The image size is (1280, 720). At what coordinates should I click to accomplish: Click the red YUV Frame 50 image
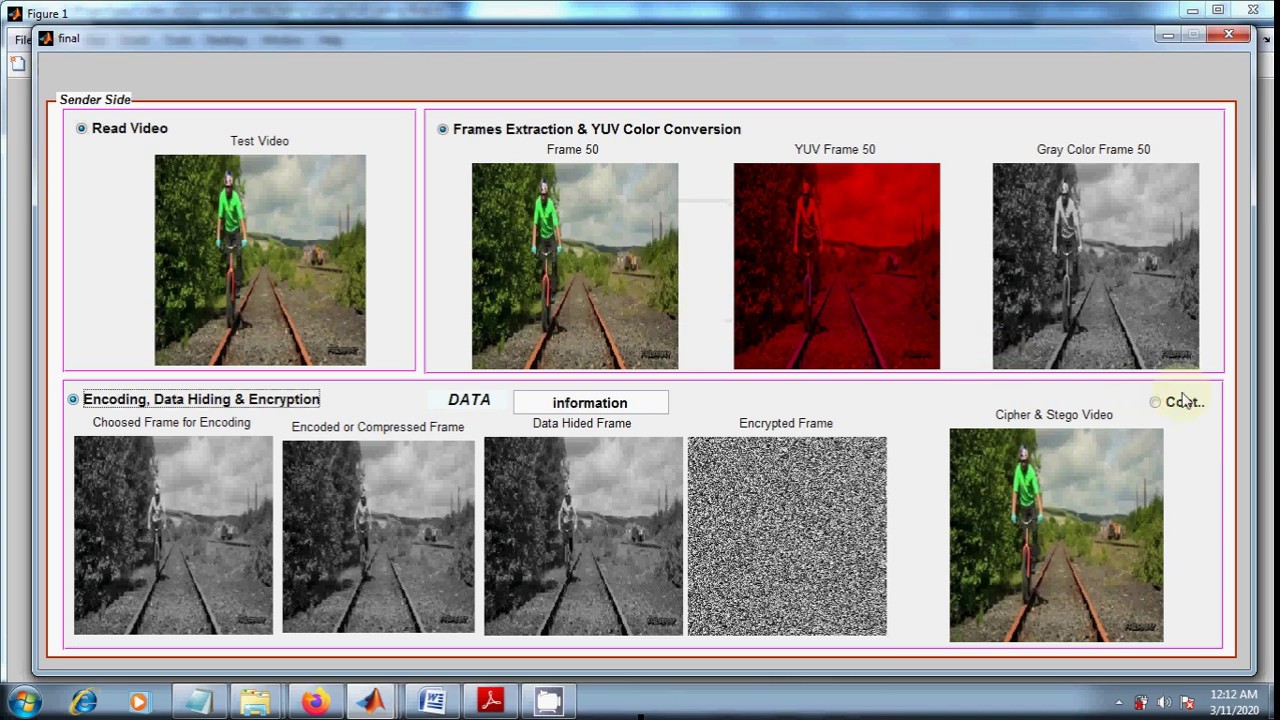pyautogui.click(x=837, y=266)
